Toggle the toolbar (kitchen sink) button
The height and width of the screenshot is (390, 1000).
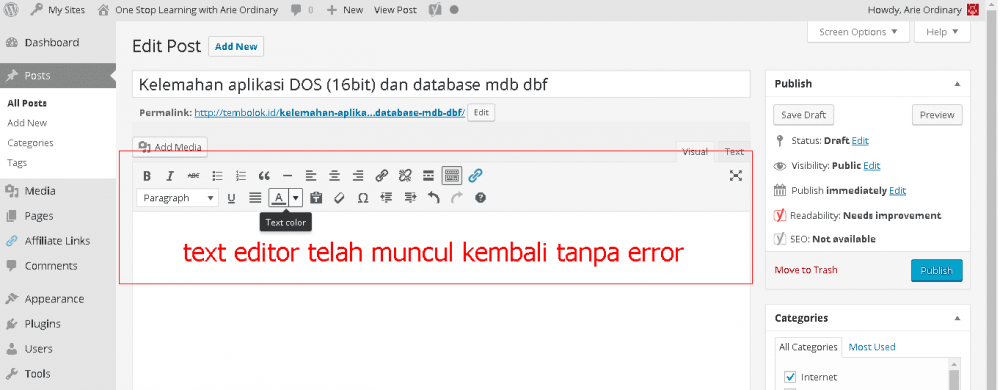point(452,176)
